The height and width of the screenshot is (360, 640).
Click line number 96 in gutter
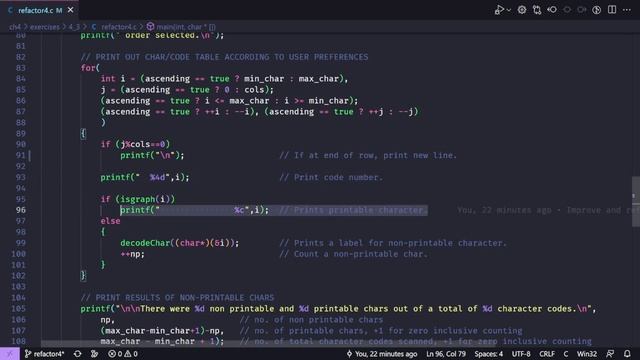point(21,210)
